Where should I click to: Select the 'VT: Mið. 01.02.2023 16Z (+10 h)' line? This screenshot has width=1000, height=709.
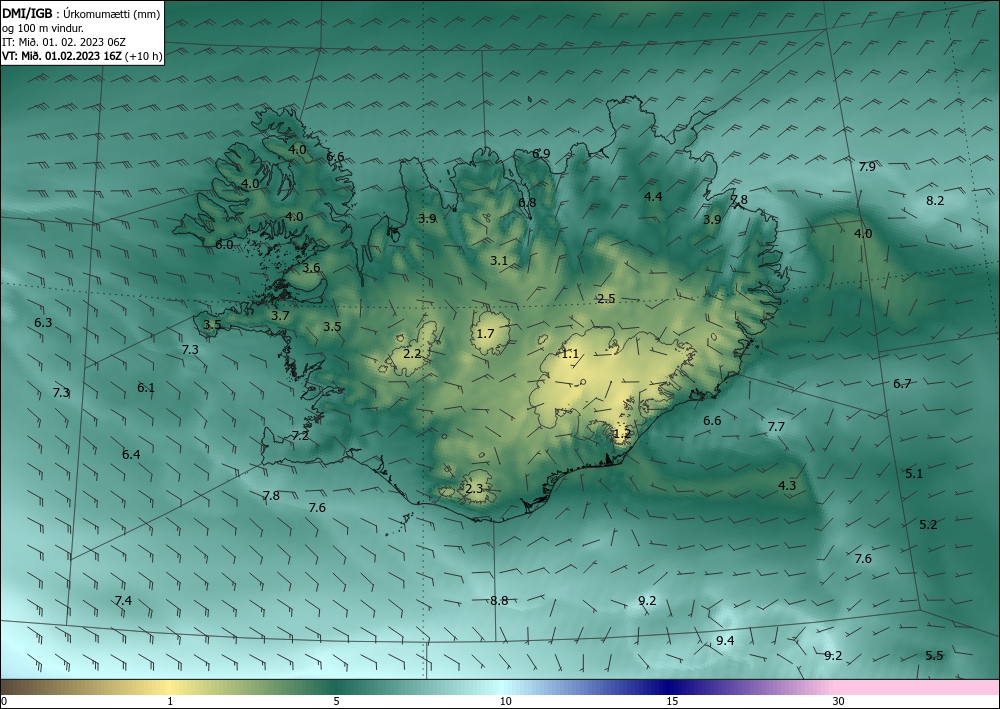tap(82, 56)
